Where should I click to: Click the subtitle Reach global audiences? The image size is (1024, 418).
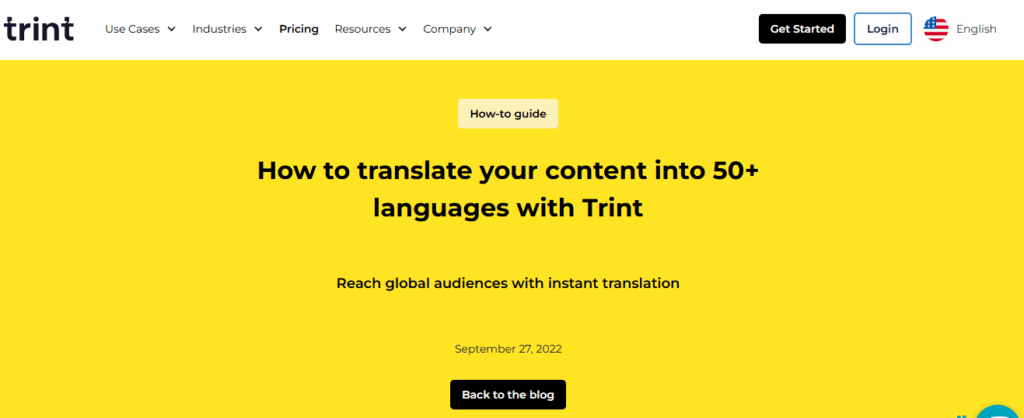tap(508, 283)
